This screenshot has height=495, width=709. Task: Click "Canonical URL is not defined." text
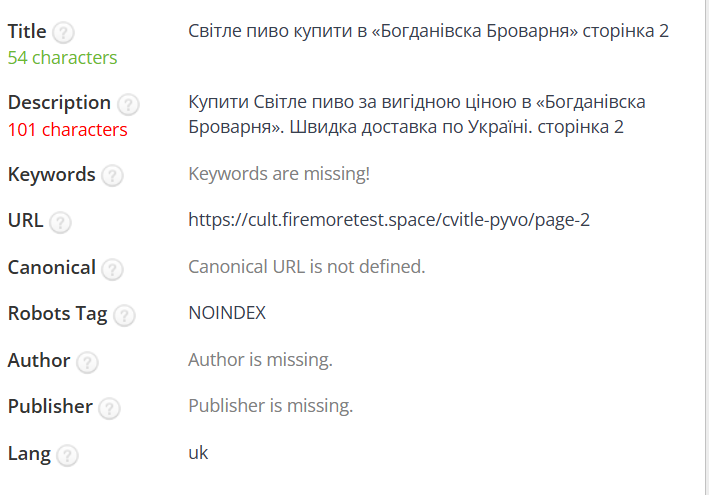307,267
